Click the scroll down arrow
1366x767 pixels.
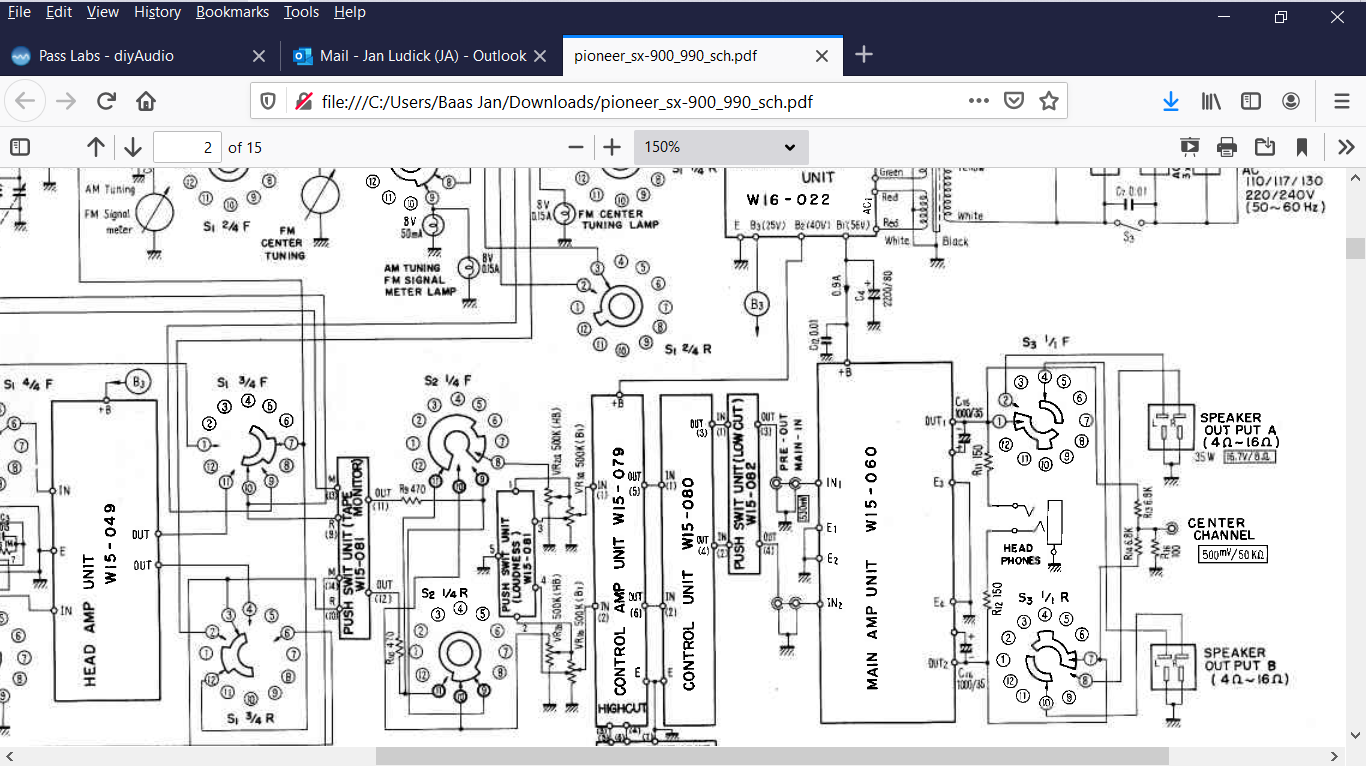pyautogui.click(x=1356, y=736)
